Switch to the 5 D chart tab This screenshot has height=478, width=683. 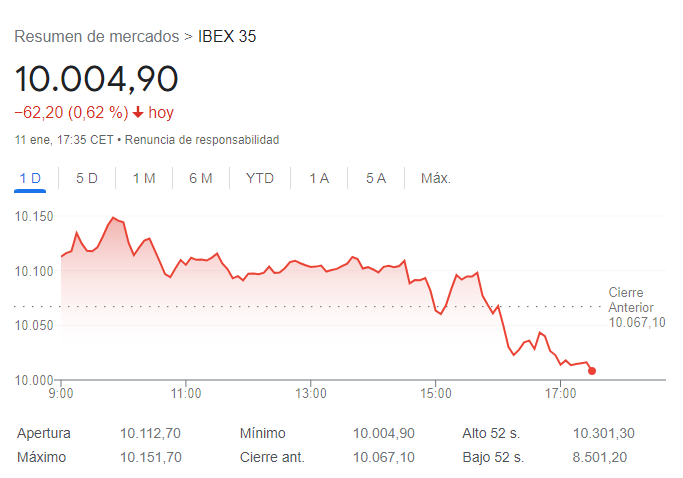(87, 178)
